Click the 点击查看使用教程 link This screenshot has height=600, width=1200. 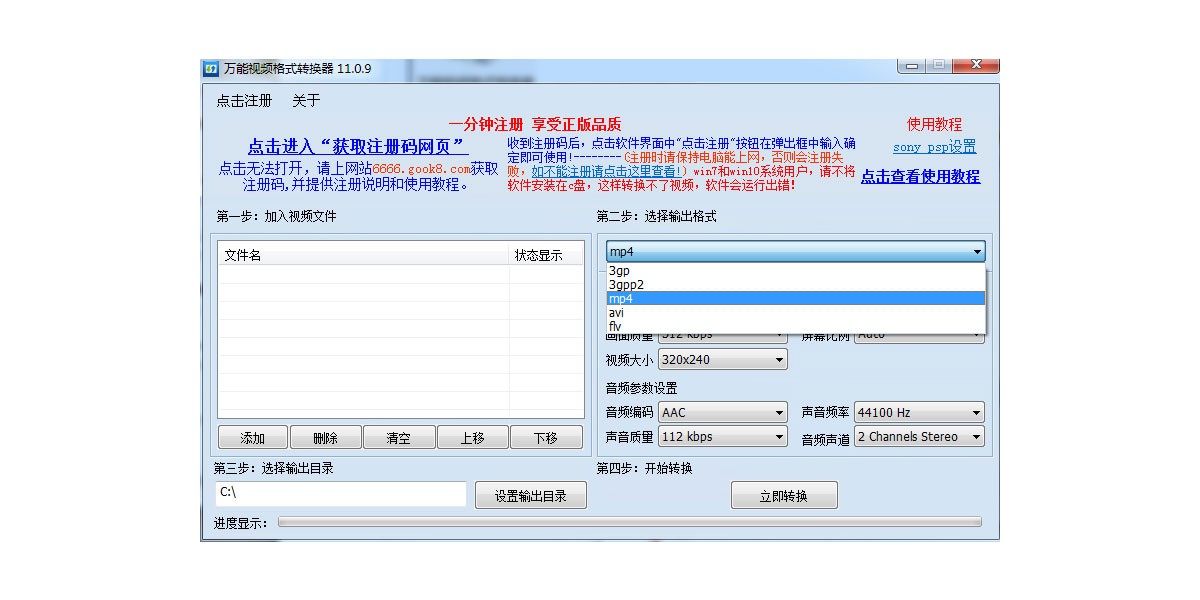(x=920, y=176)
